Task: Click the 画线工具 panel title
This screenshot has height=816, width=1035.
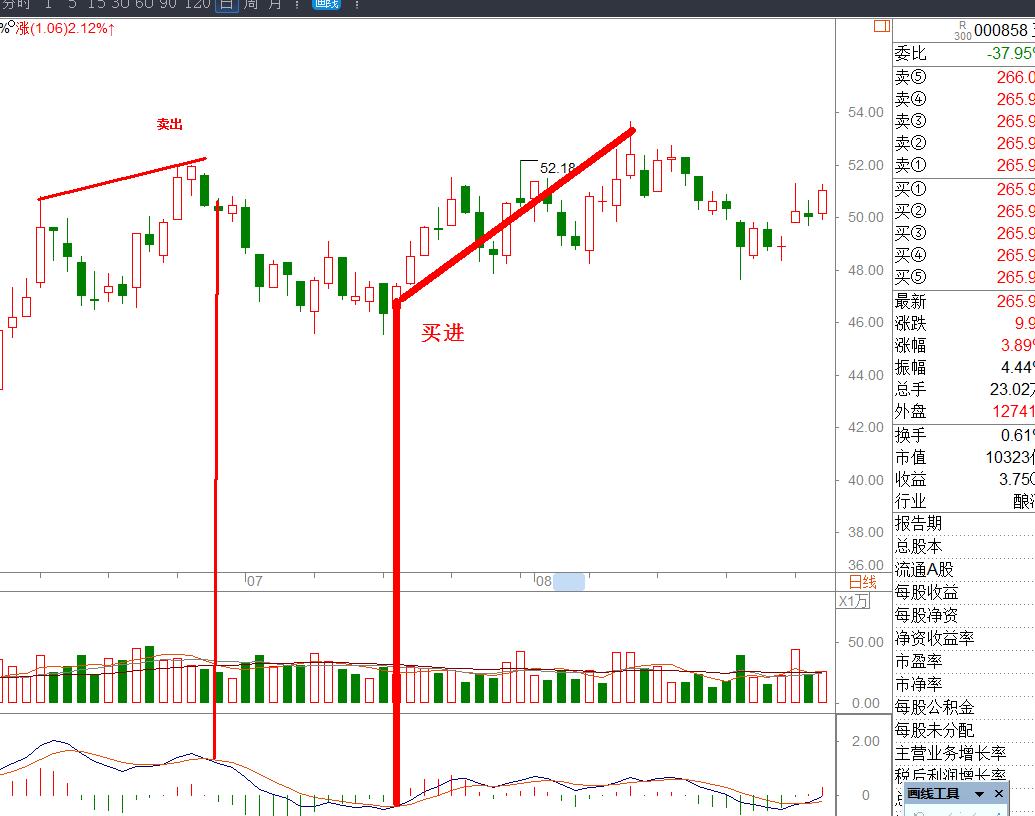Action: 933,794
